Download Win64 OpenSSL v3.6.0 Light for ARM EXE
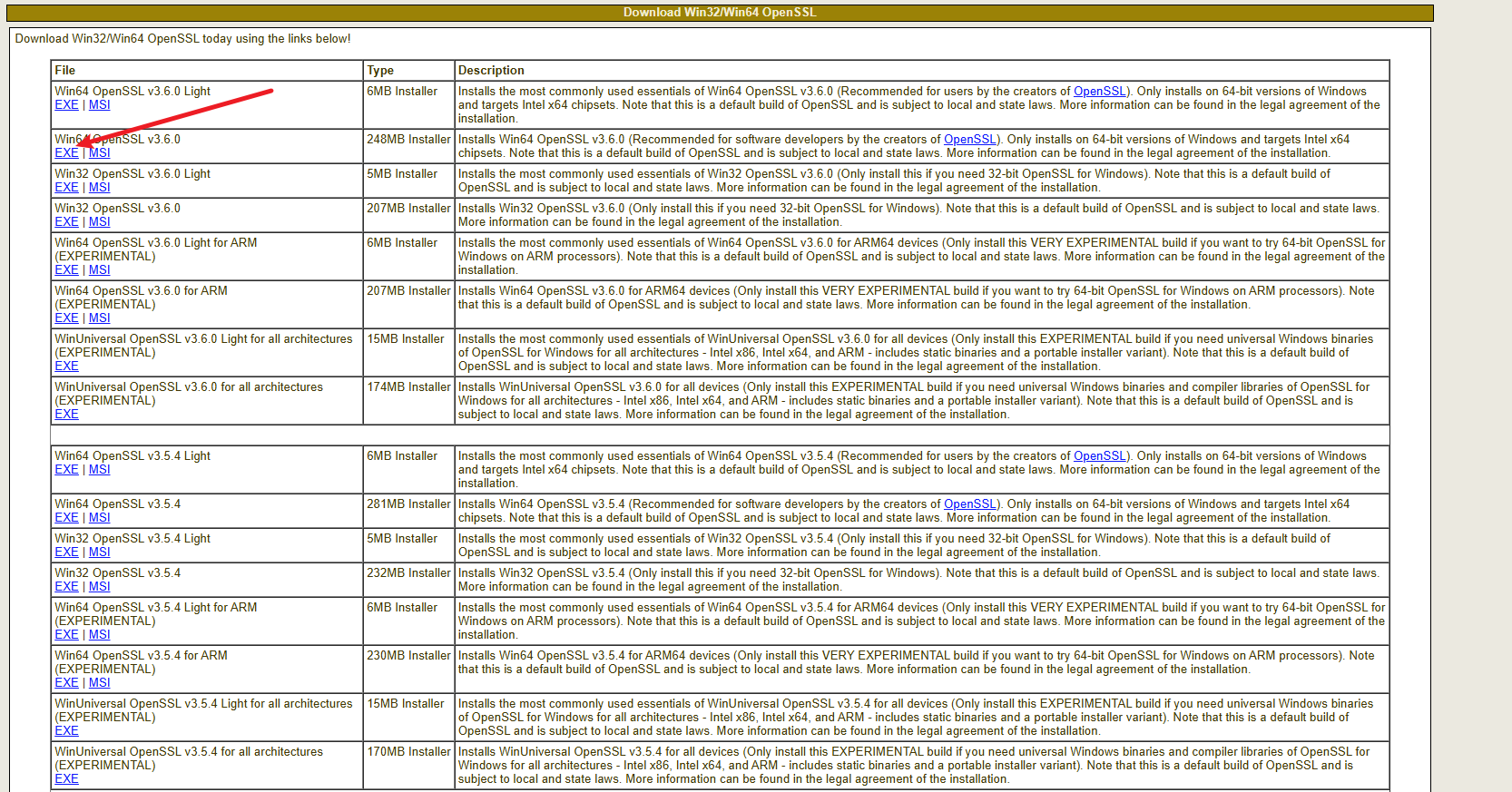This screenshot has width=1512, height=792. (66, 270)
